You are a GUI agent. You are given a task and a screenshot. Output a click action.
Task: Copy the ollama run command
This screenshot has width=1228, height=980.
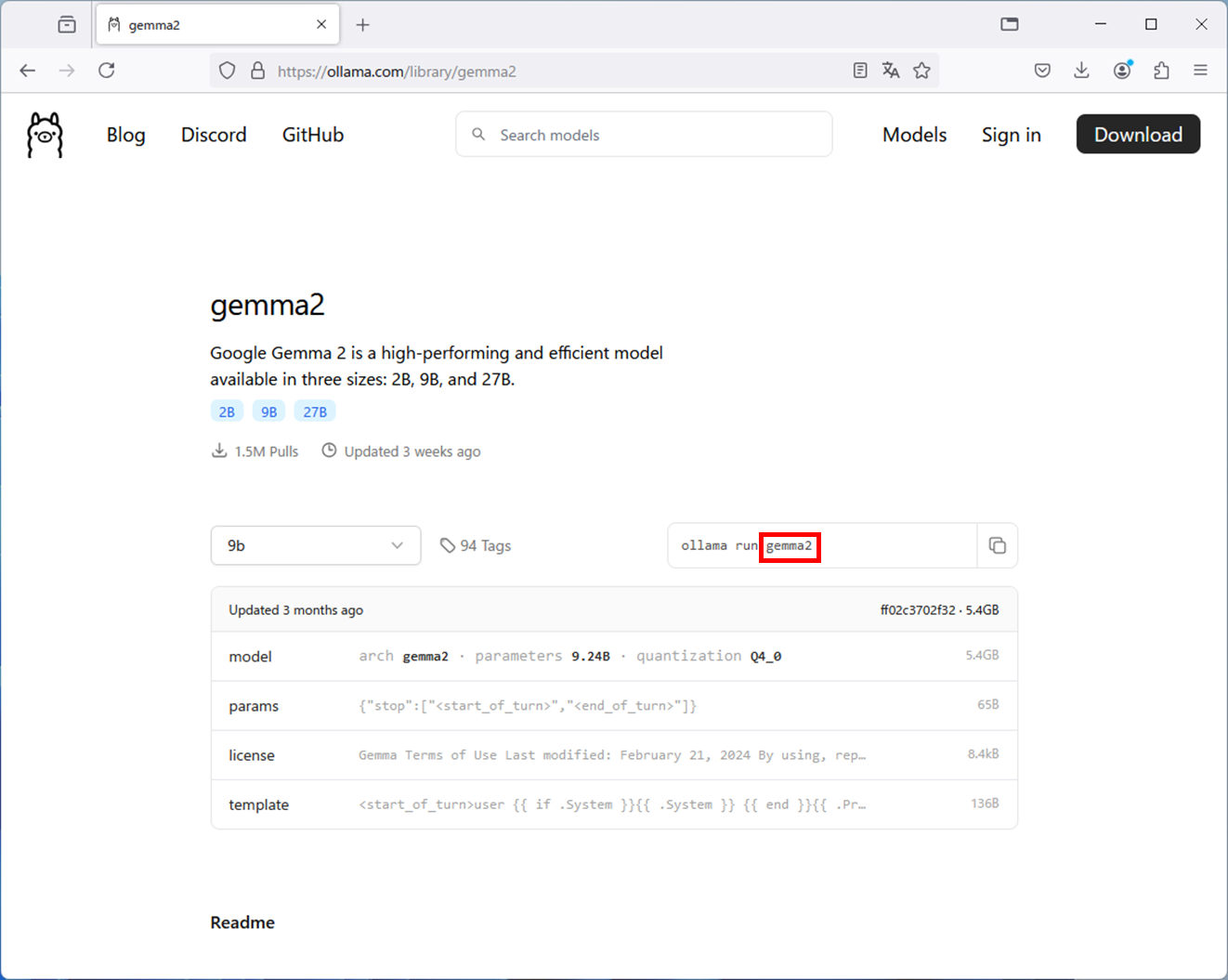click(x=998, y=545)
